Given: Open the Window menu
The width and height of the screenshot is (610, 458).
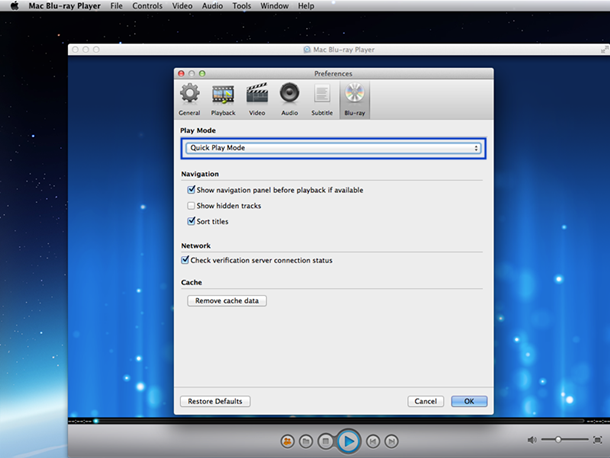Looking at the screenshot, I should (274, 6).
